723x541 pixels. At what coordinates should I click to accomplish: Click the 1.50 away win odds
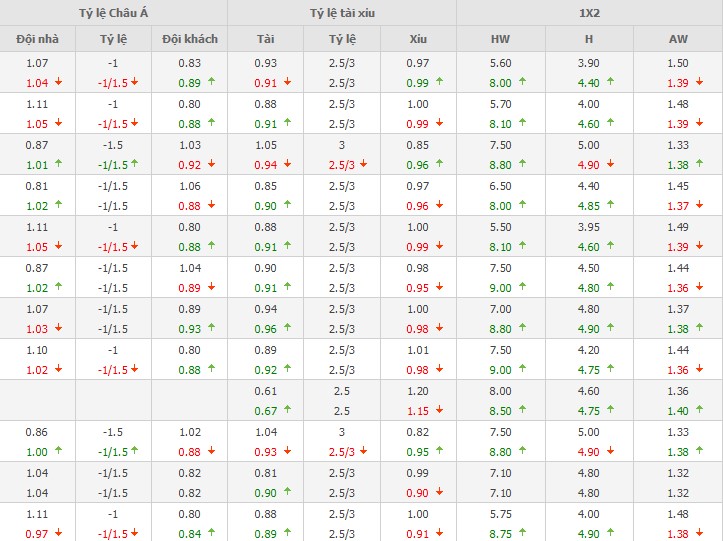click(677, 63)
